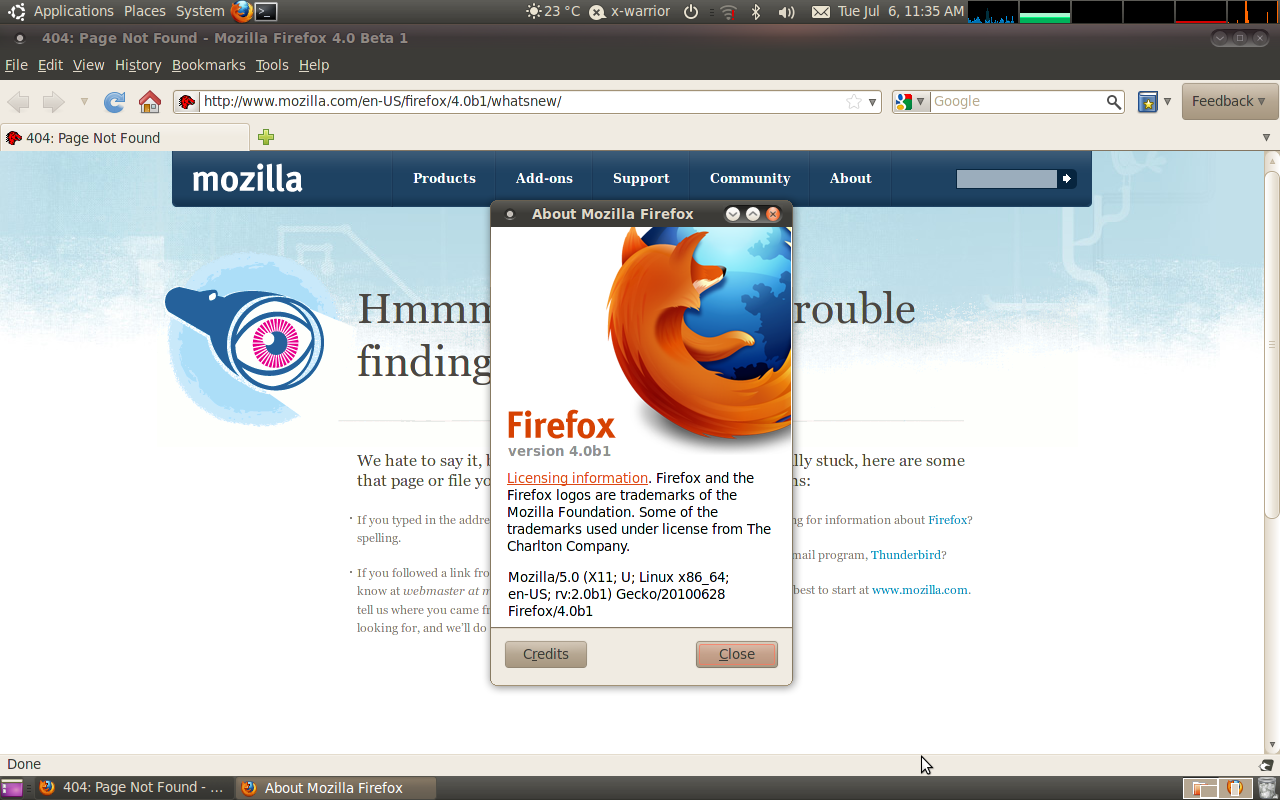The image size is (1280, 800).
Task: Open the File menu
Action: coord(16,65)
